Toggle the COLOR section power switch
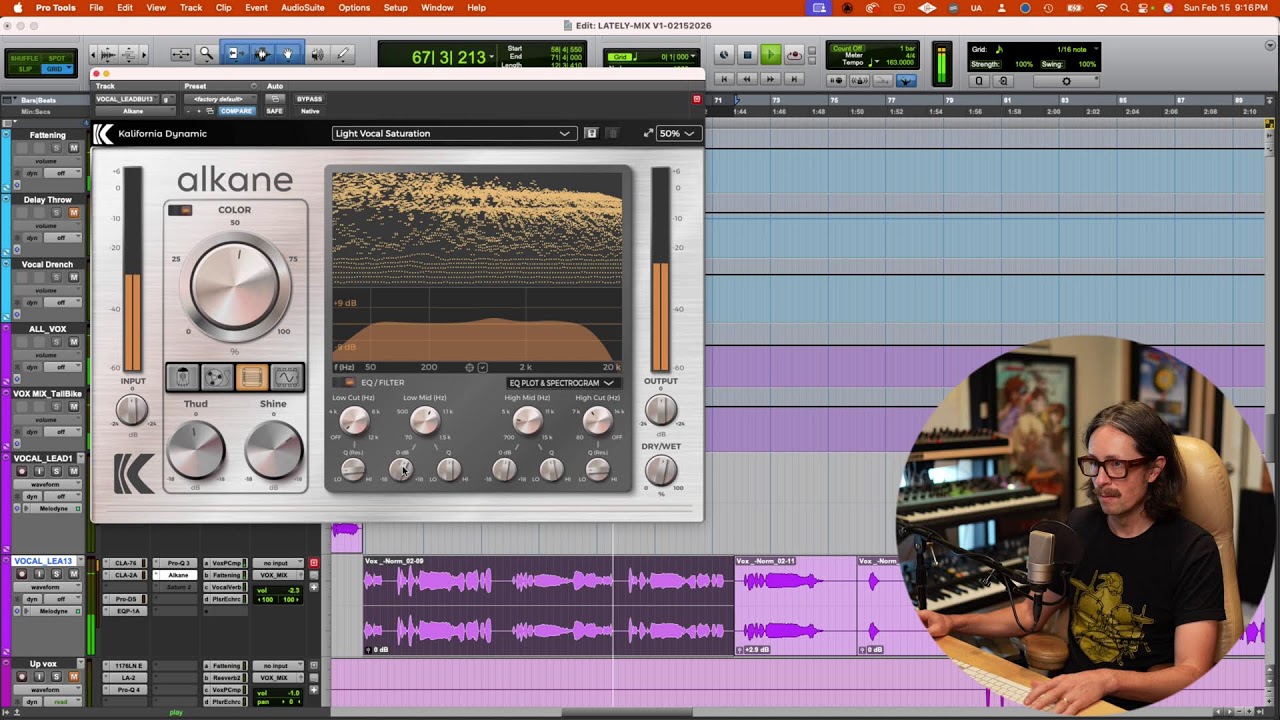This screenshot has height=720, width=1280. pyautogui.click(x=179, y=210)
